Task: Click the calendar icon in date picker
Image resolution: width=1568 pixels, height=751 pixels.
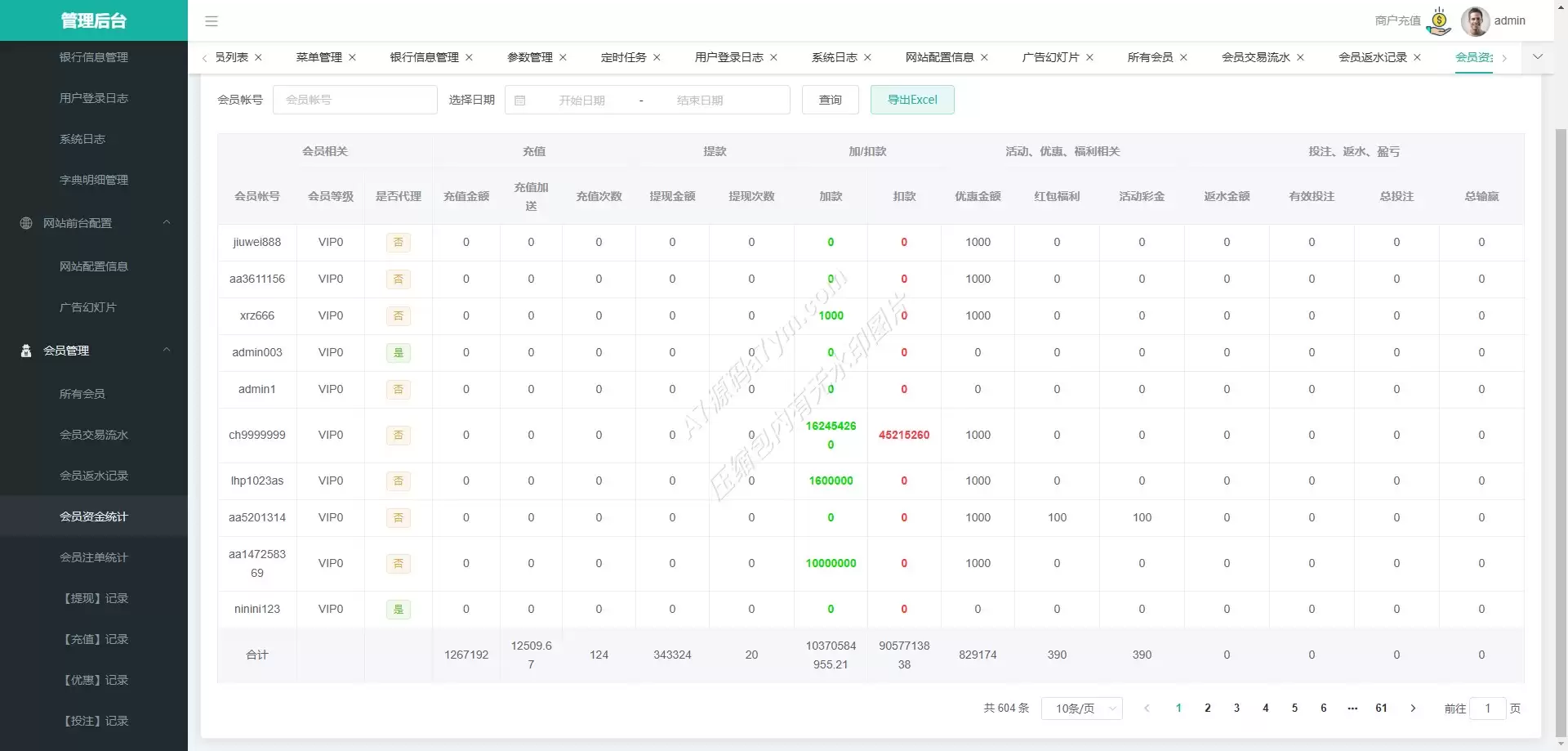Action: [520, 101]
